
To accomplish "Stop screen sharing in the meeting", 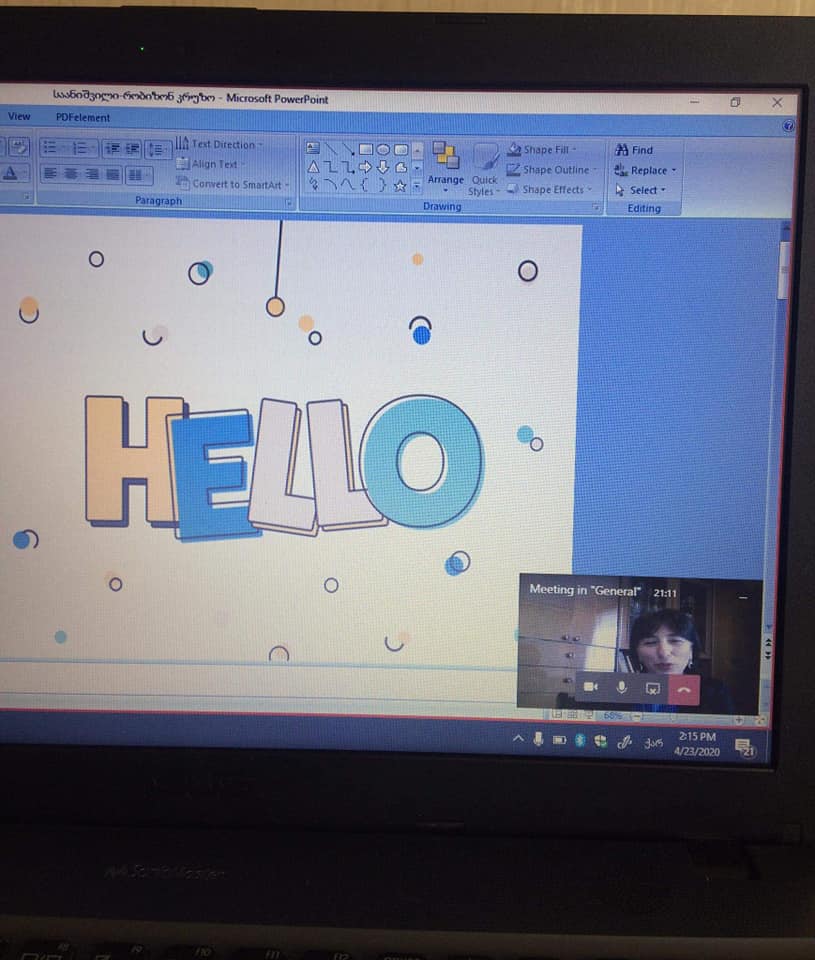I will tap(653, 689).
